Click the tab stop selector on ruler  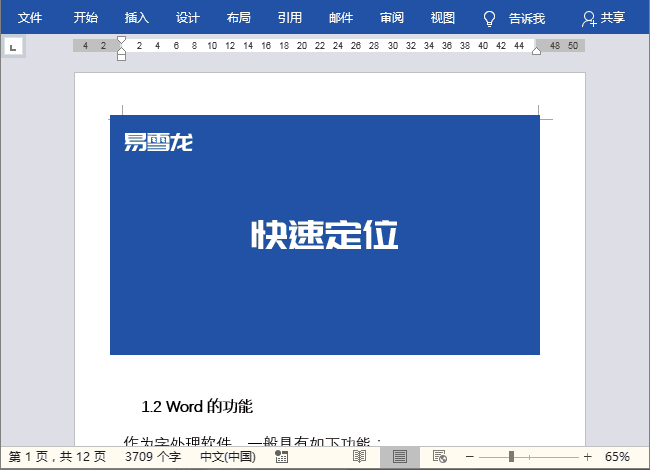(13, 47)
